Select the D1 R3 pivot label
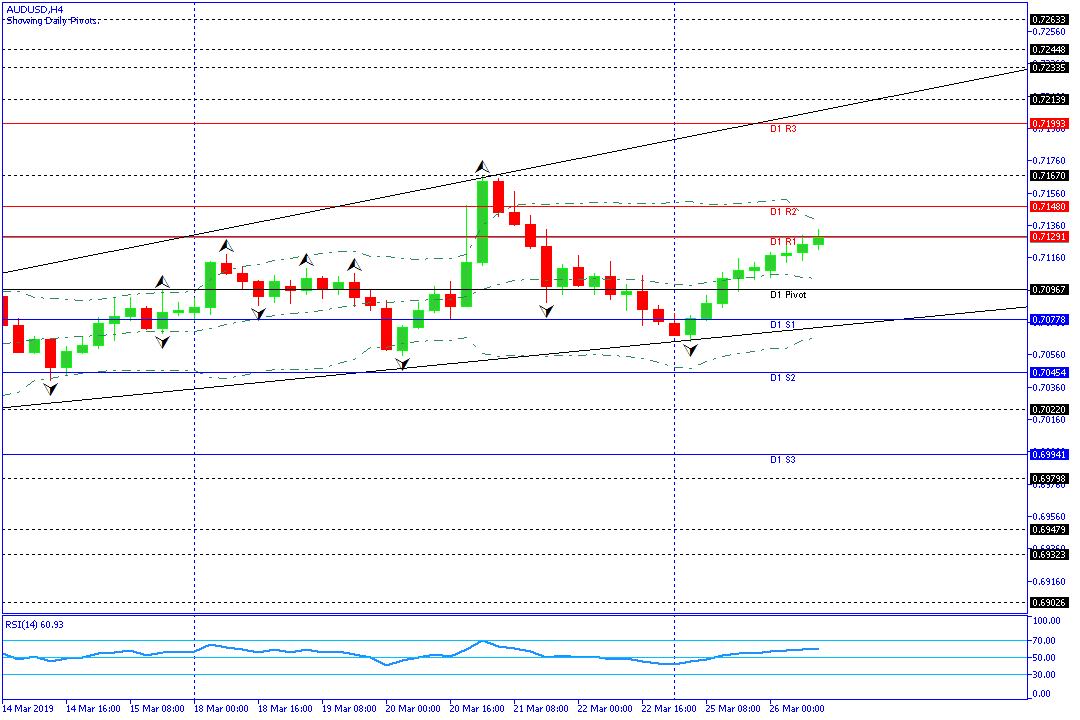Screen dimensions: 1080x720 [x=783, y=130]
